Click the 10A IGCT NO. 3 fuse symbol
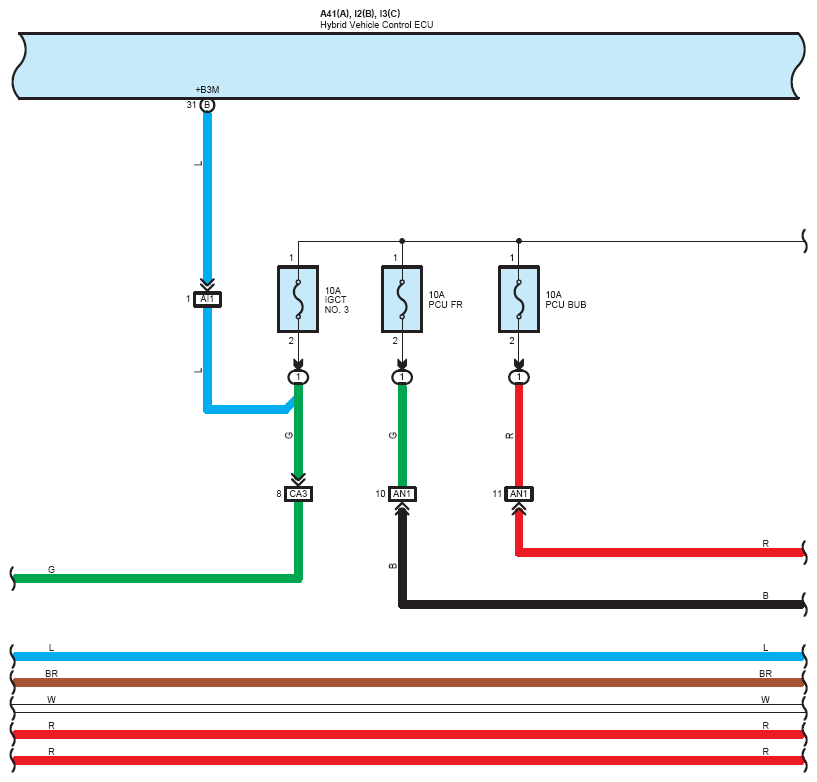817x782 pixels. pyautogui.click(x=297, y=299)
